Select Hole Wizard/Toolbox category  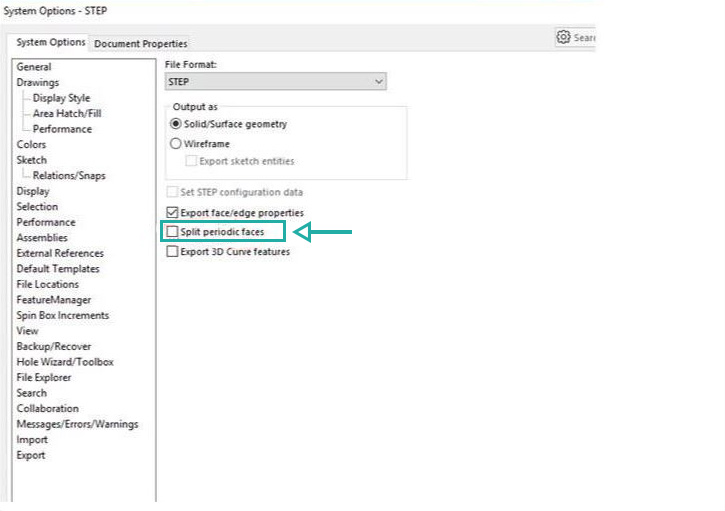pyautogui.click(x=65, y=362)
